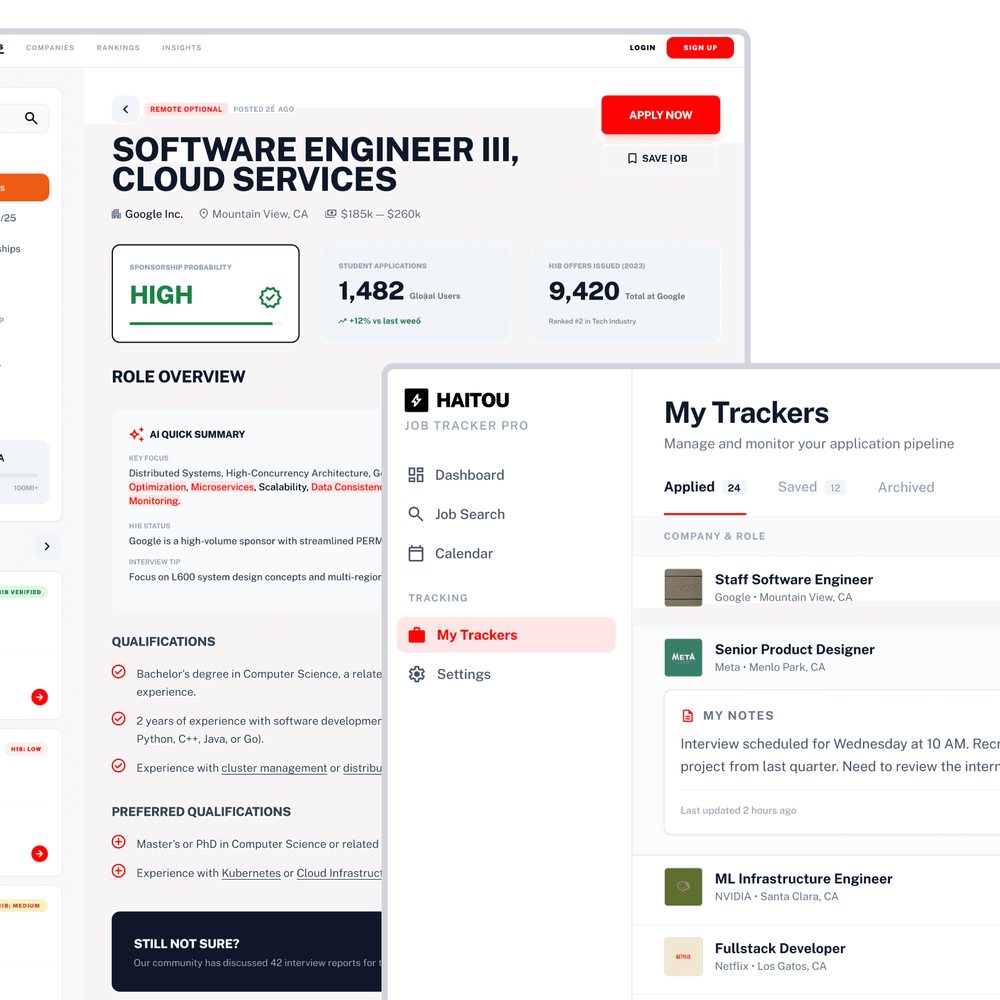Click the Meta company logo thumbnail
The height and width of the screenshot is (1000, 1000).
683,658
